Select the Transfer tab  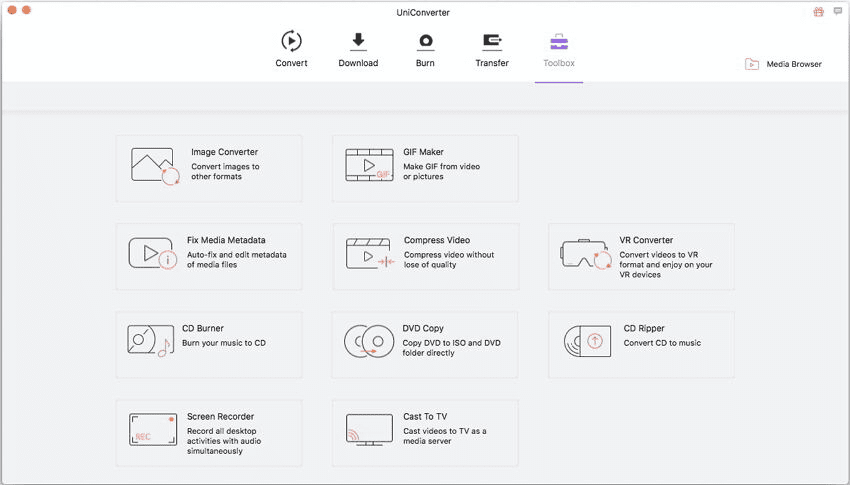492,49
